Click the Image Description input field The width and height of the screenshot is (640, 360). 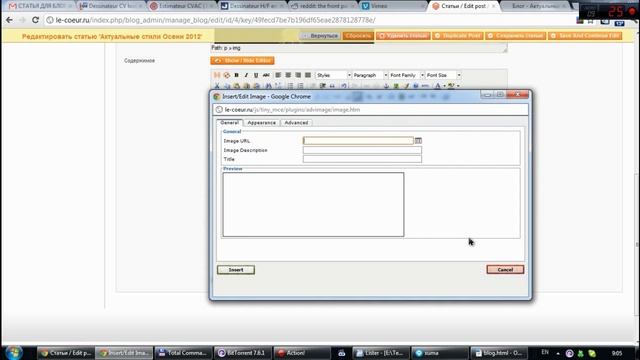tap(362, 150)
